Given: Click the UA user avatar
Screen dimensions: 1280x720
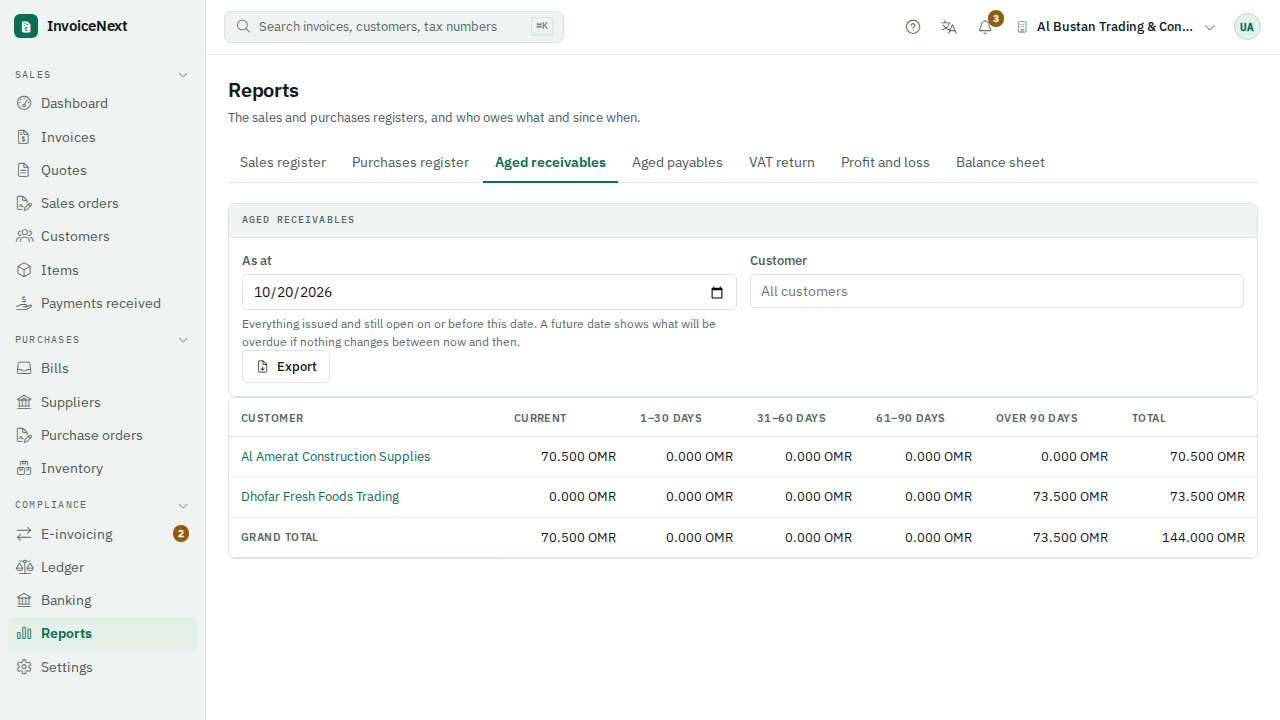Looking at the screenshot, I should (1247, 27).
